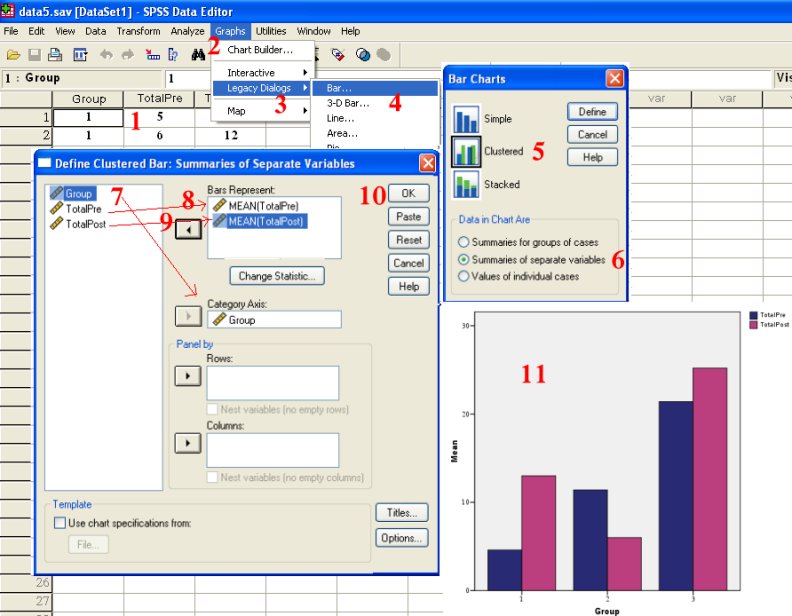This screenshot has height=616, width=792.
Task: Expand the Interactive submenu
Action: pyautogui.click(x=263, y=73)
